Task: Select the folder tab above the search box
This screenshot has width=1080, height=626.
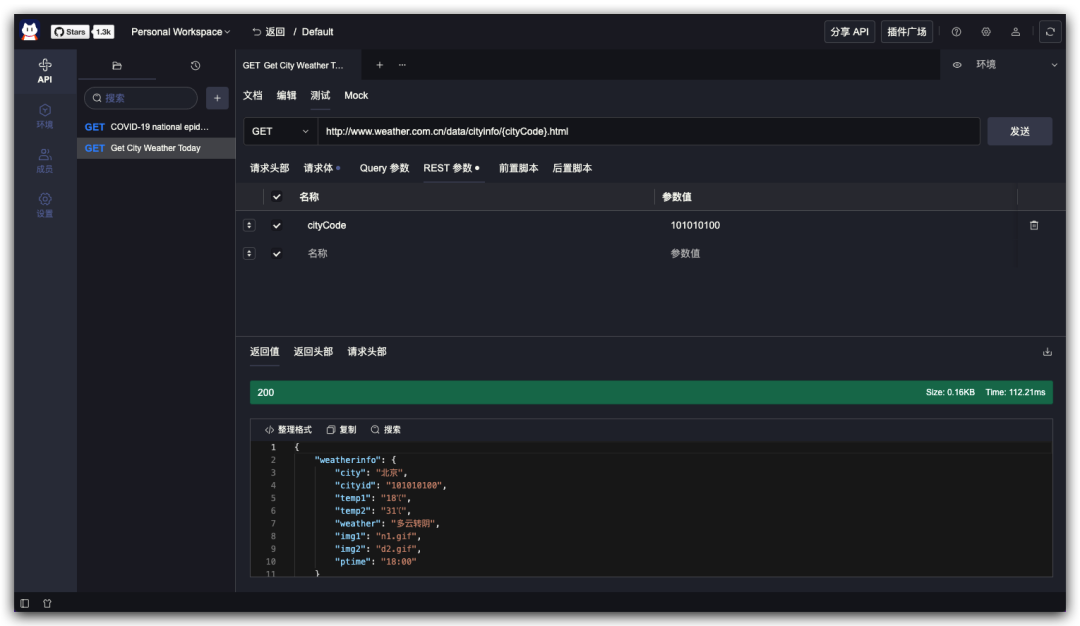Action: pyautogui.click(x=117, y=65)
